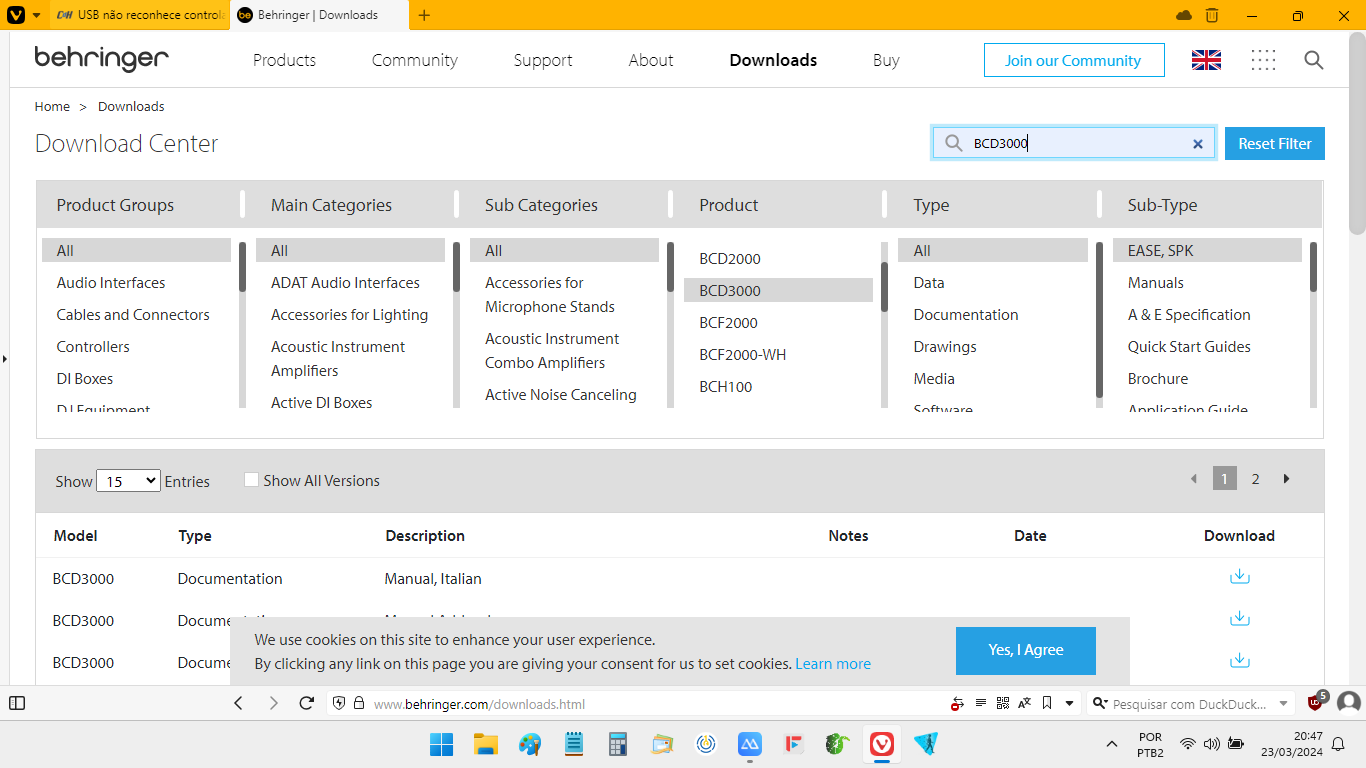
Task: Expand the search field history arrow
Action: pos(1284,704)
